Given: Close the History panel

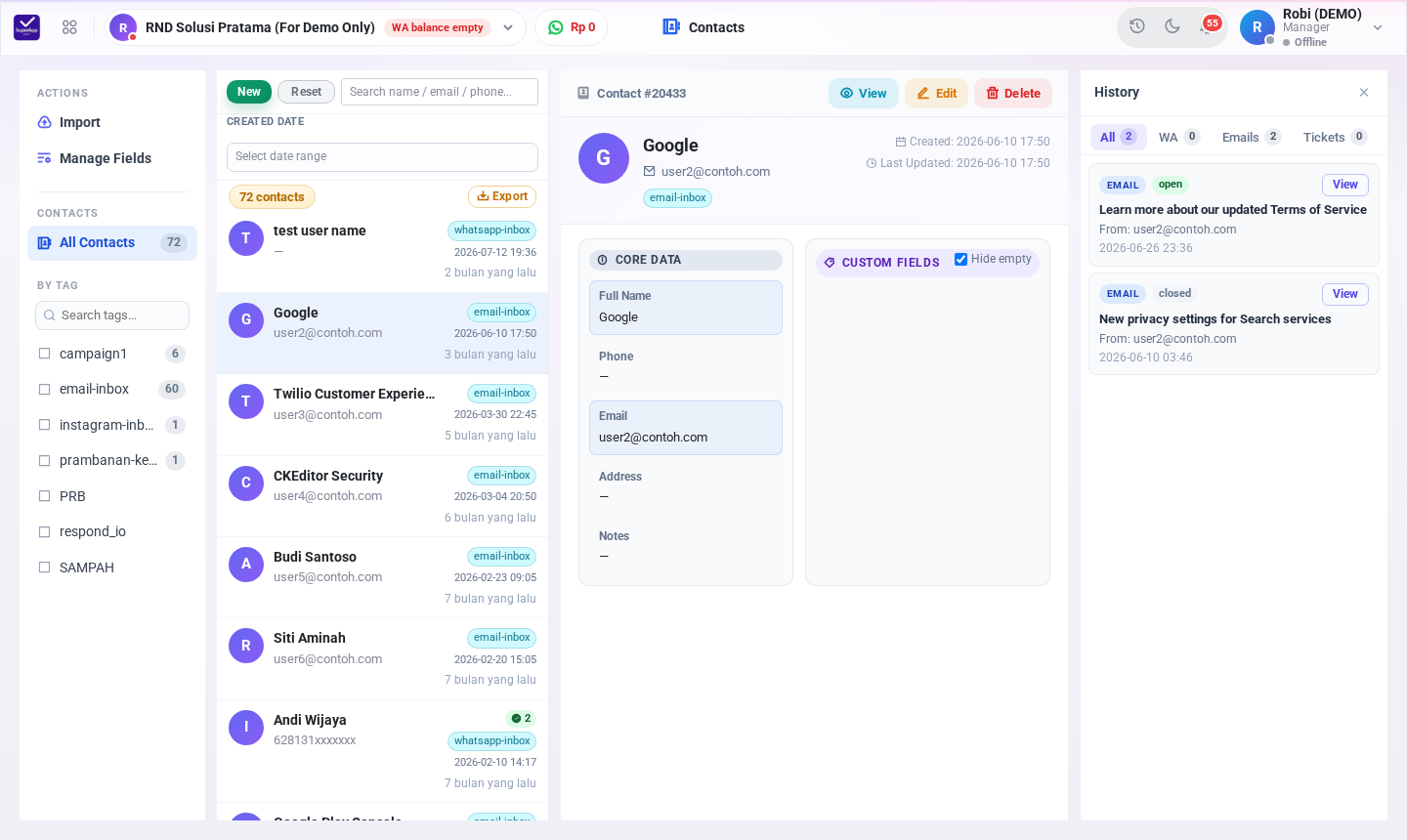Looking at the screenshot, I should (1364, 93).
